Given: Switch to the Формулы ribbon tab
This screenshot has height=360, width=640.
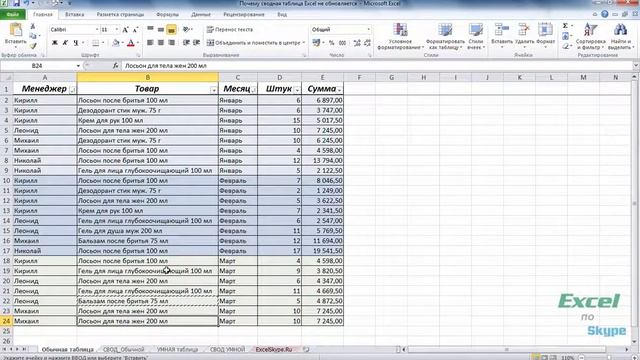Looking at the screenshot, I should click(x=167, y=14).
